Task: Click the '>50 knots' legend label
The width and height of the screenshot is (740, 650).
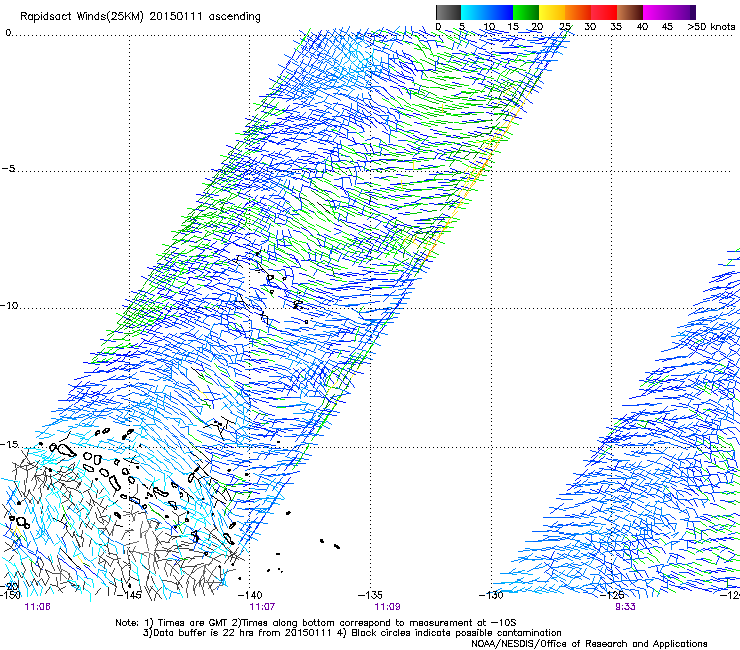Action: pos(711,26)
